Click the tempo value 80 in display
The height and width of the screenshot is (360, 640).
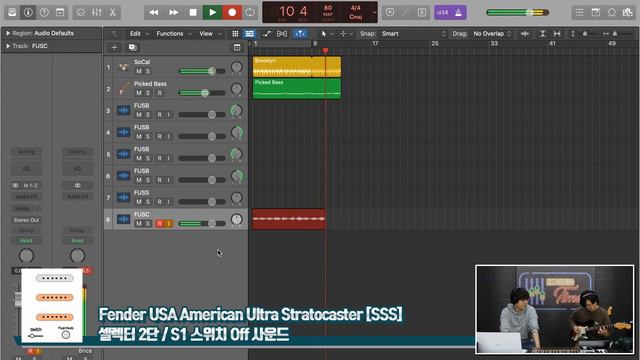click(328, 8)
